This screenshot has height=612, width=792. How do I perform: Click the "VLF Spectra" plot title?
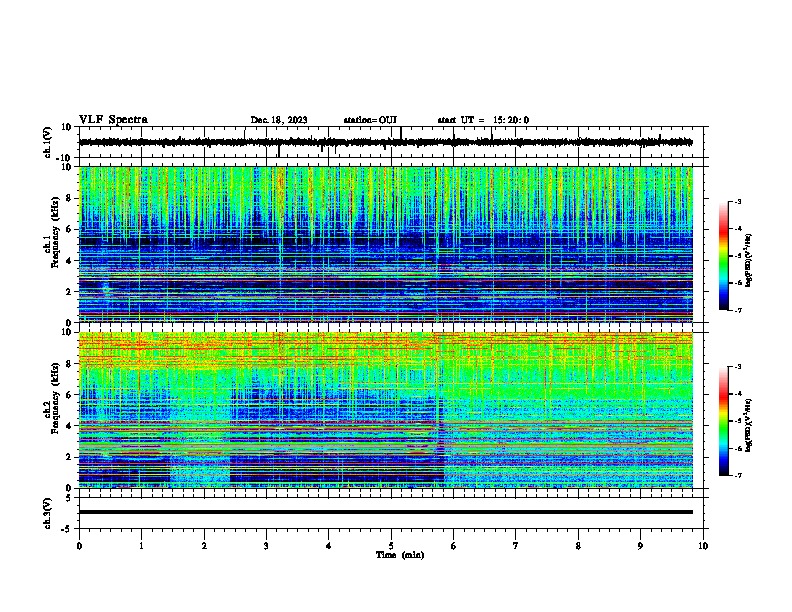click(x=113, y=120)
